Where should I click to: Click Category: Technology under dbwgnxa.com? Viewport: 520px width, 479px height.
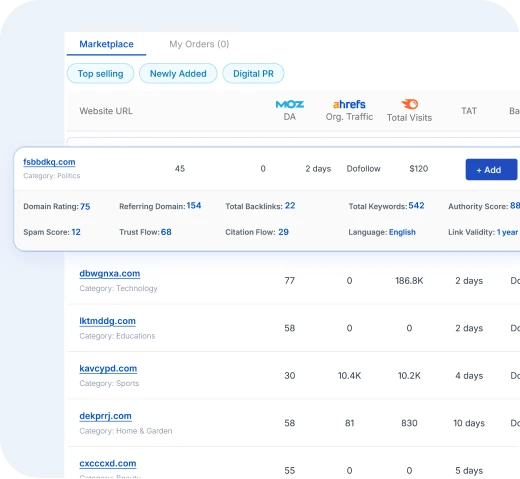[118, 288]
